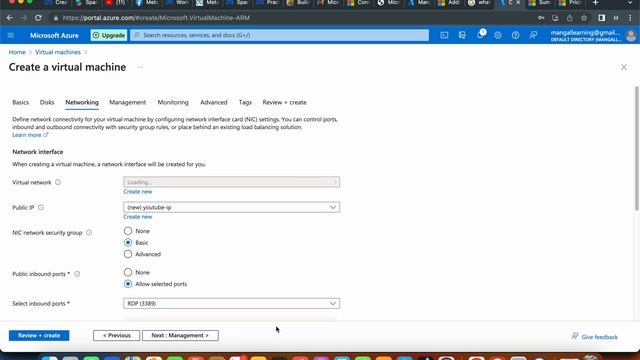The height and width of the screenshot is (360, 640).
Task: Open the Learn more link
Action: coord(30,135)
